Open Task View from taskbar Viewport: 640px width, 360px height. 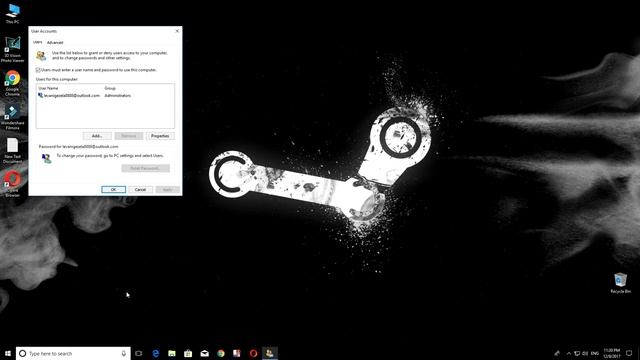coord(139,353)
